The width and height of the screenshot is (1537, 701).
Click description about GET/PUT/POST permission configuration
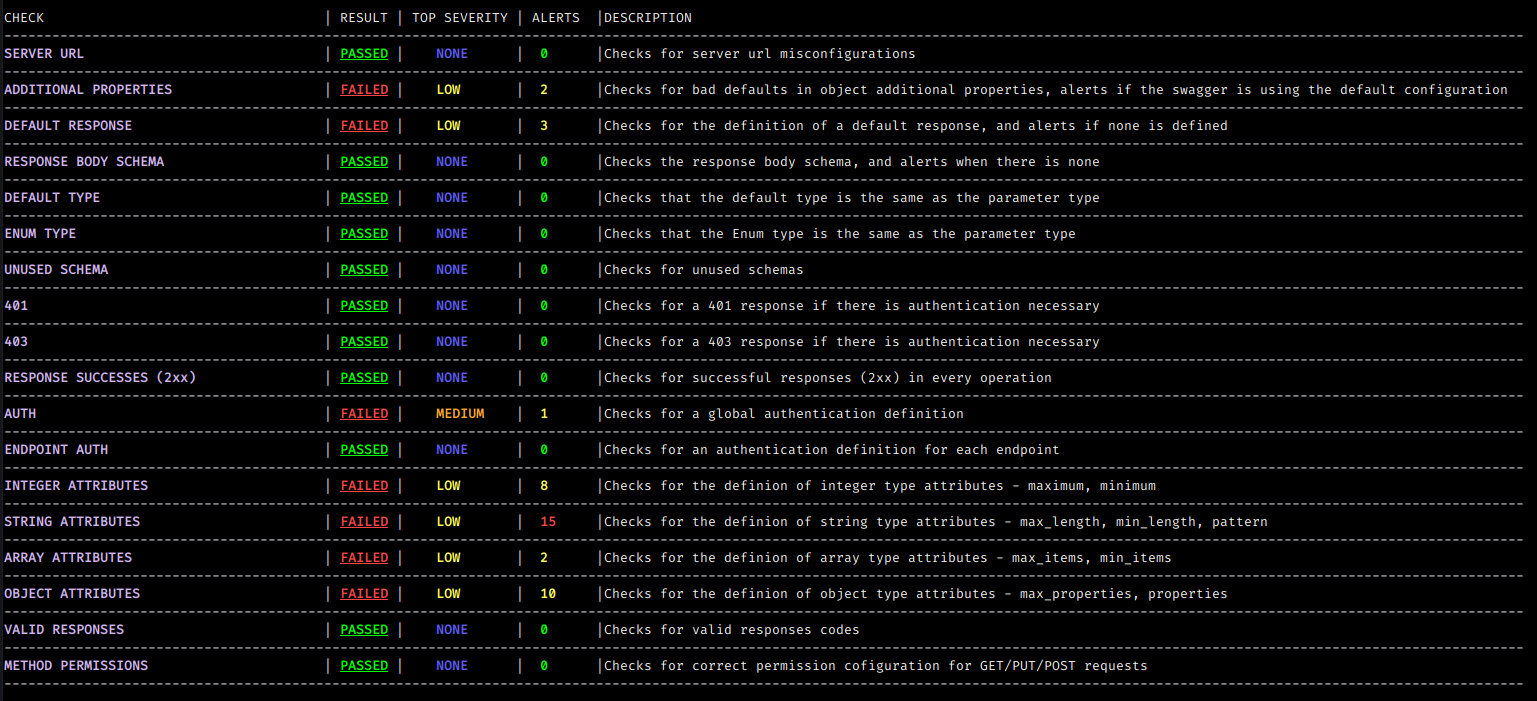[x=876, y=666]
